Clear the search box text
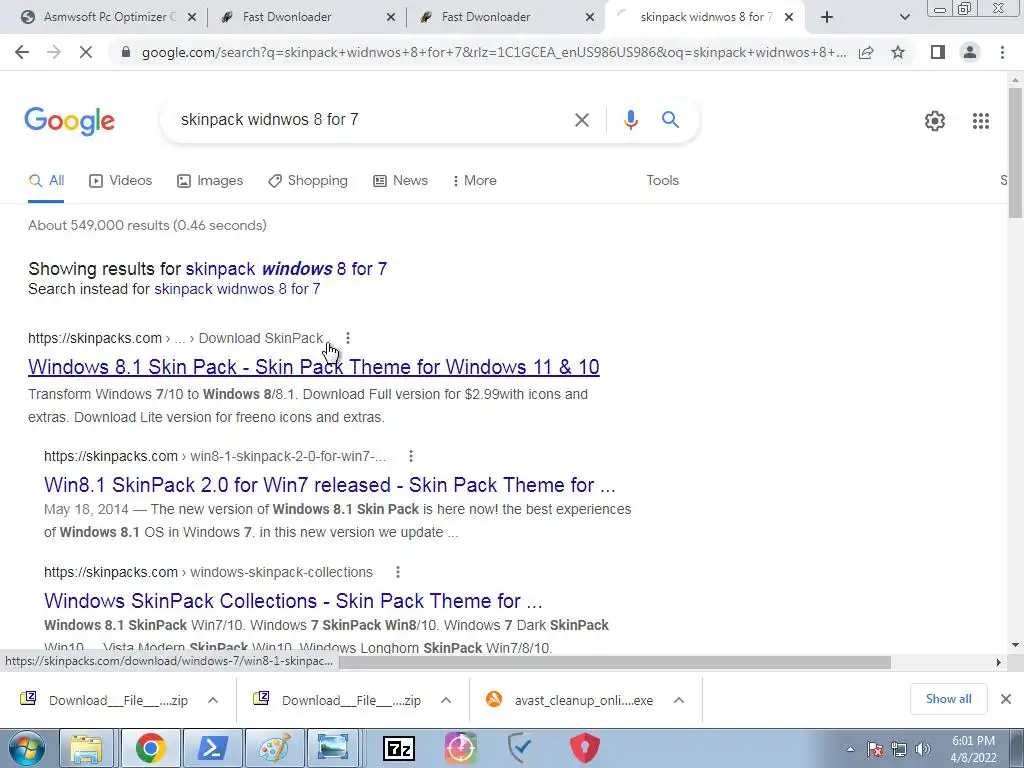The width and height of the screenshot is (1024, 768). pyautogui.click(x=581, y=120)
